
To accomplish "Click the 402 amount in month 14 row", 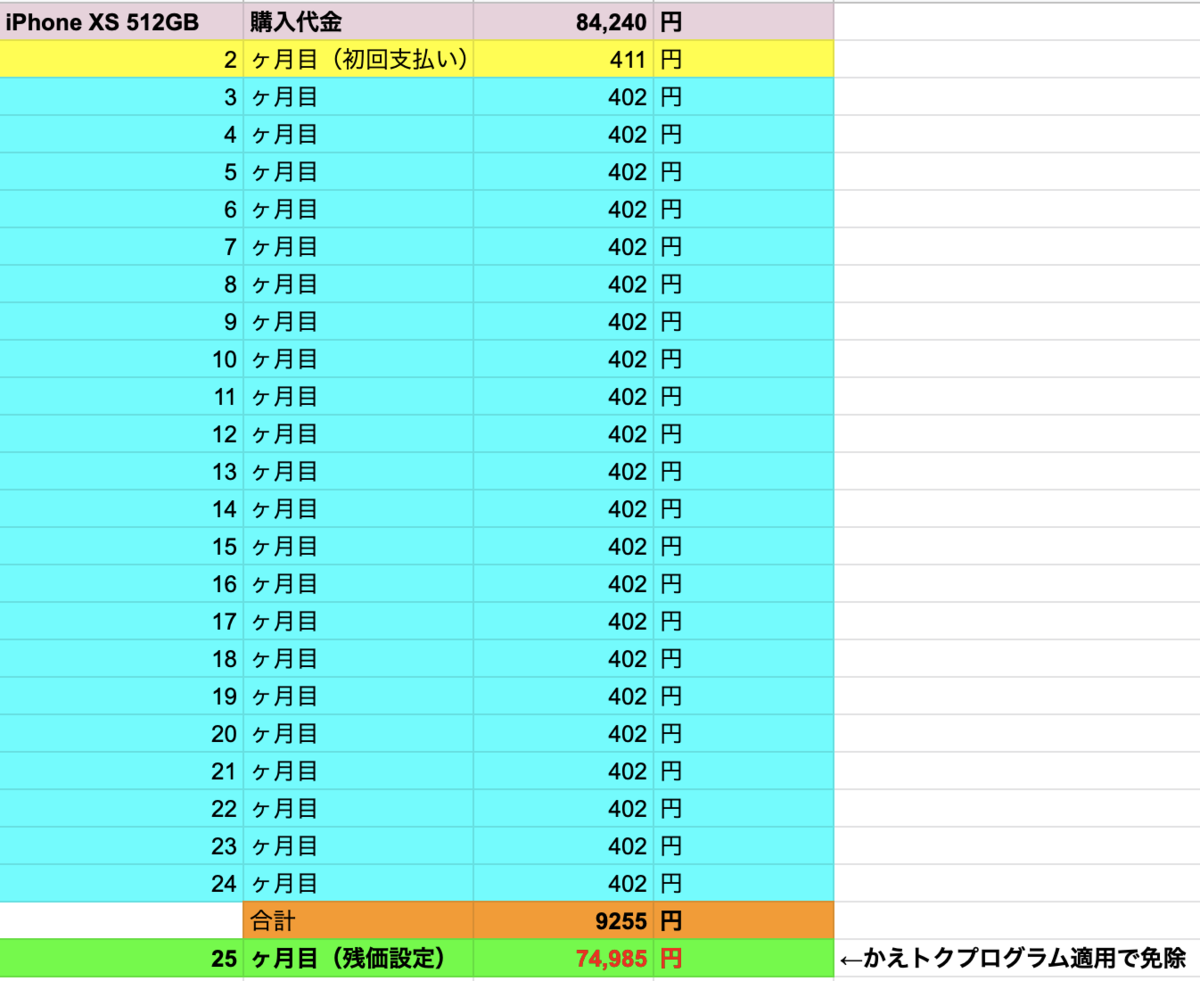I will coord(564,510).
